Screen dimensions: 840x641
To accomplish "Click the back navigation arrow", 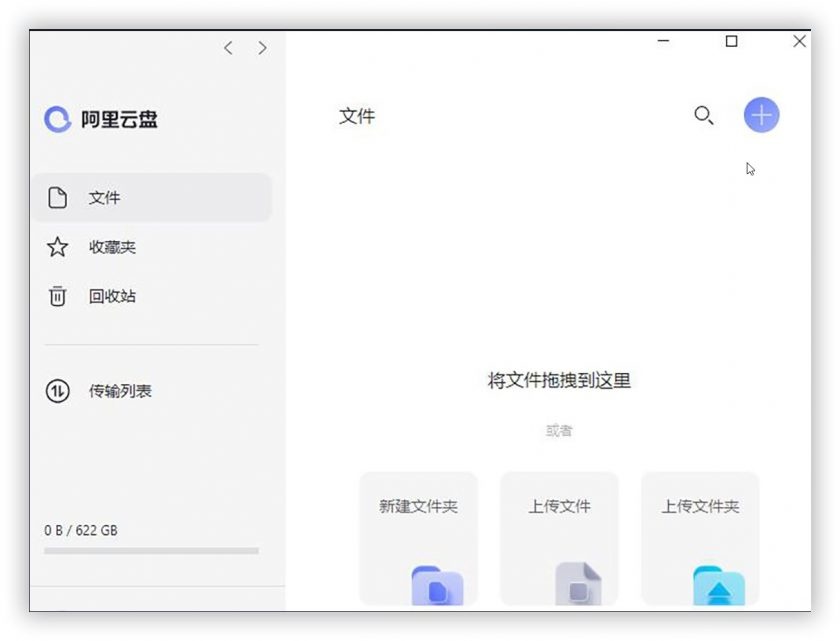I will point(228,48).
